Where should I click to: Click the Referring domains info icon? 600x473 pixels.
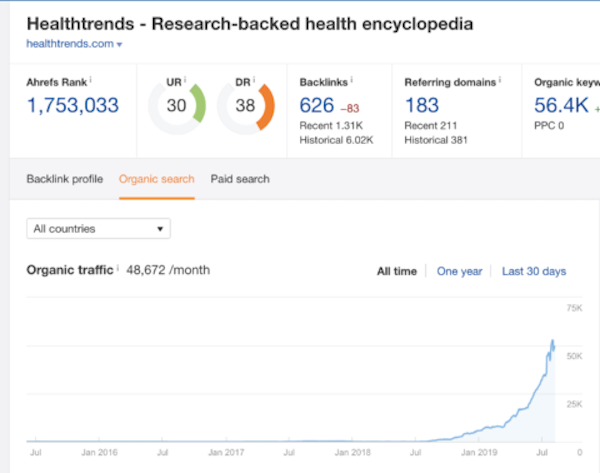[500, 80]
